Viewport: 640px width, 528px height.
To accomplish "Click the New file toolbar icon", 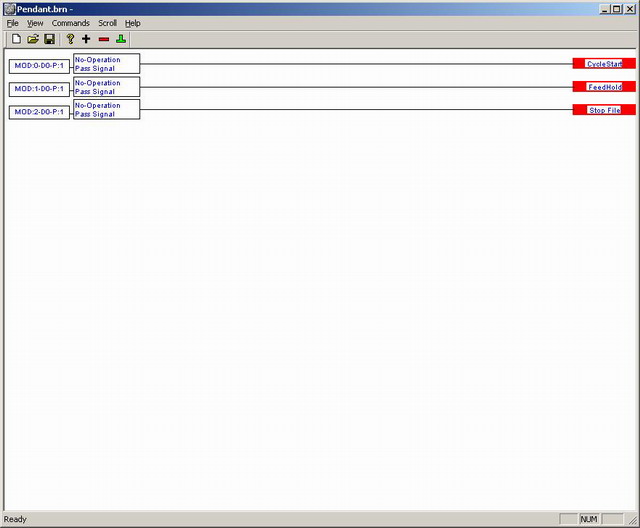I will 16,39.
